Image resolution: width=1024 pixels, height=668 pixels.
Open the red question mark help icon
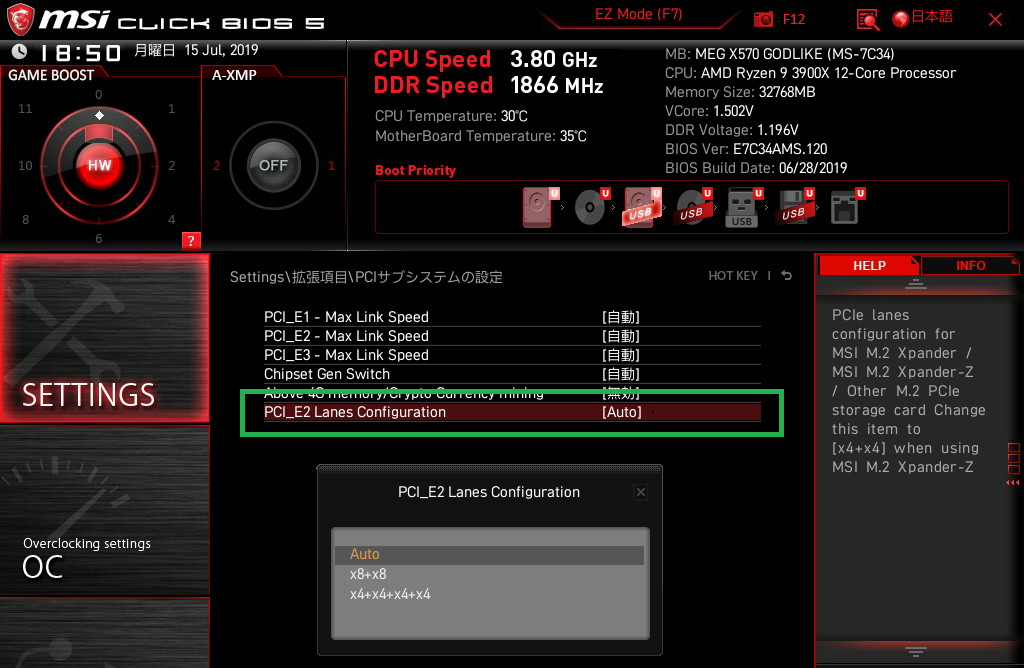(191, 240)
